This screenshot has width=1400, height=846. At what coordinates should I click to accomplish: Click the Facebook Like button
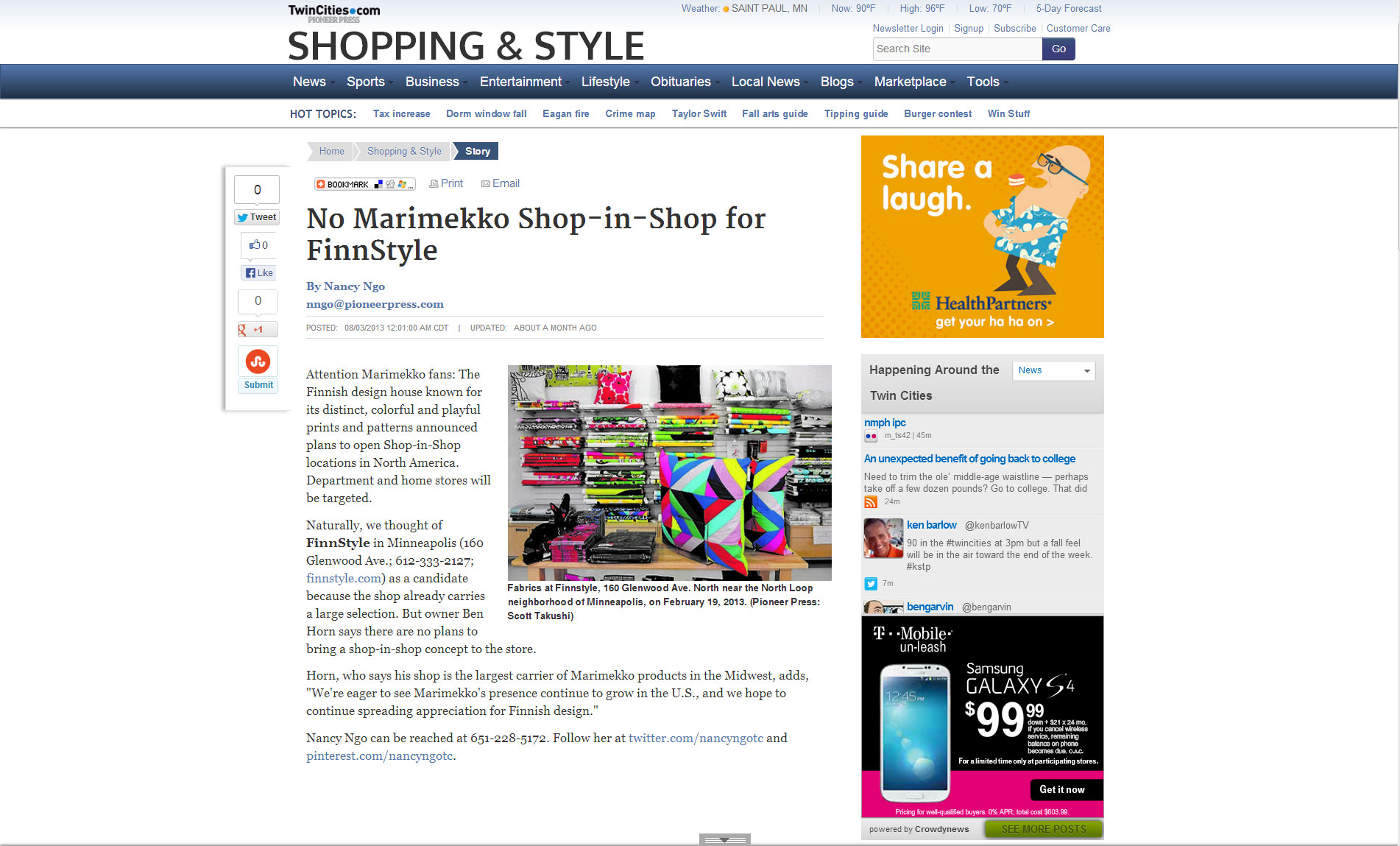[x=258, y=272]
